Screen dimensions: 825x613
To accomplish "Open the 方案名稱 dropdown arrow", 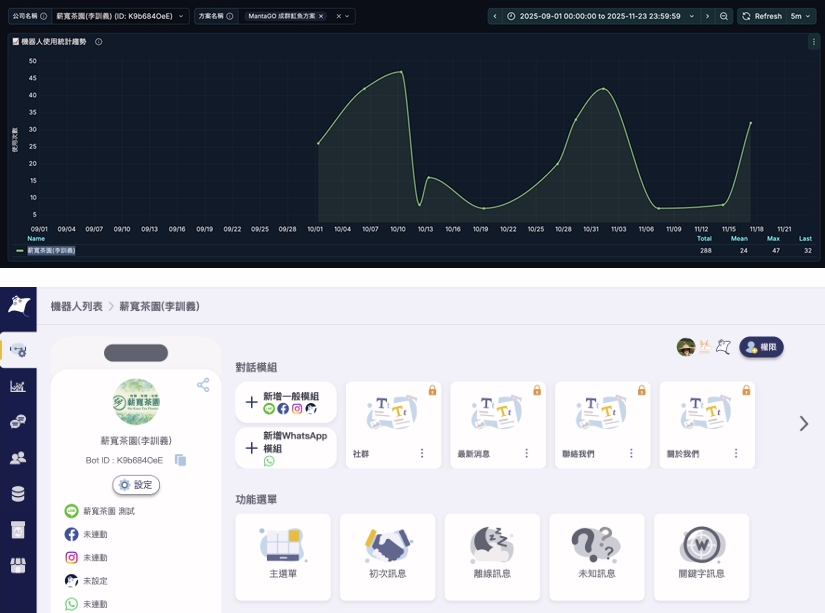I will point(349,16).
